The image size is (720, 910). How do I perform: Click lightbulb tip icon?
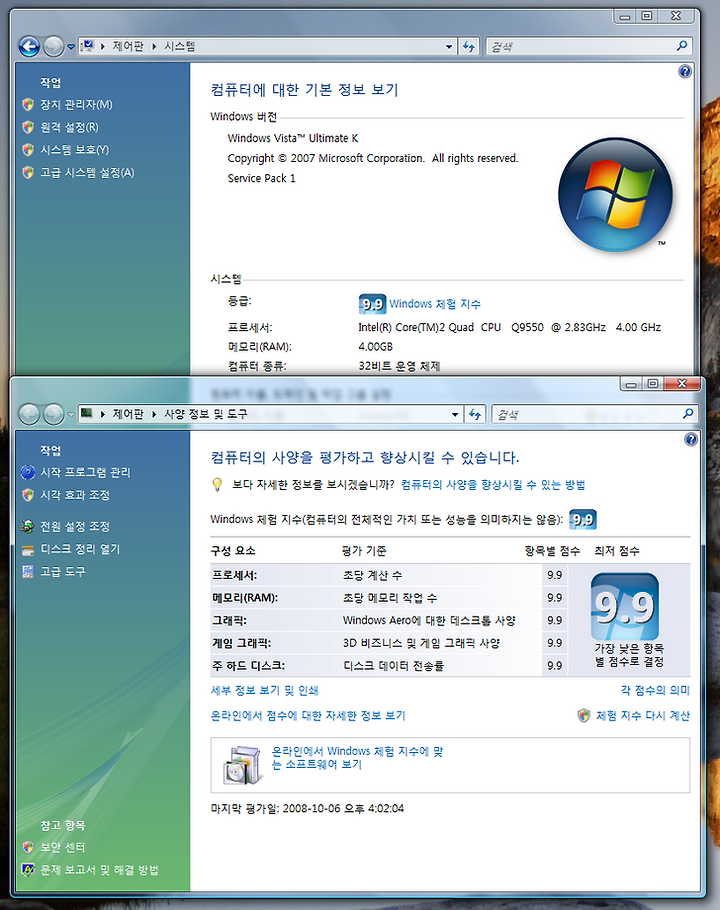point(217,485)
